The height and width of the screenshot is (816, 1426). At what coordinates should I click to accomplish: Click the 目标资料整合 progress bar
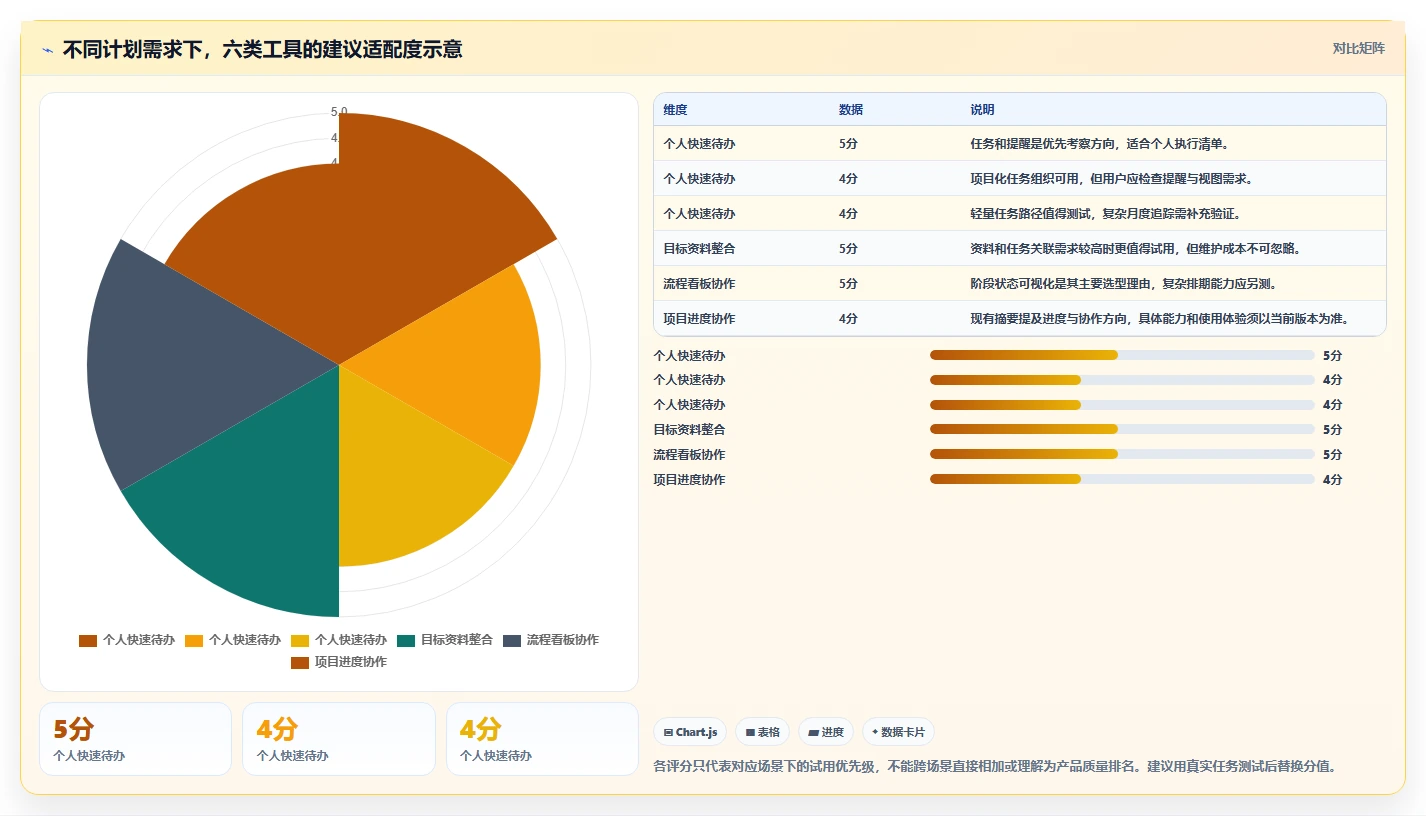(x=1122, y=430)
